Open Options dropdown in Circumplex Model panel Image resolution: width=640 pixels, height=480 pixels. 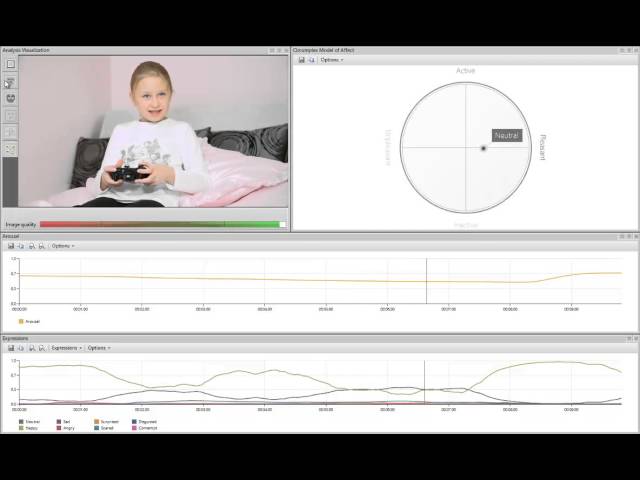(x=332, y=60)
